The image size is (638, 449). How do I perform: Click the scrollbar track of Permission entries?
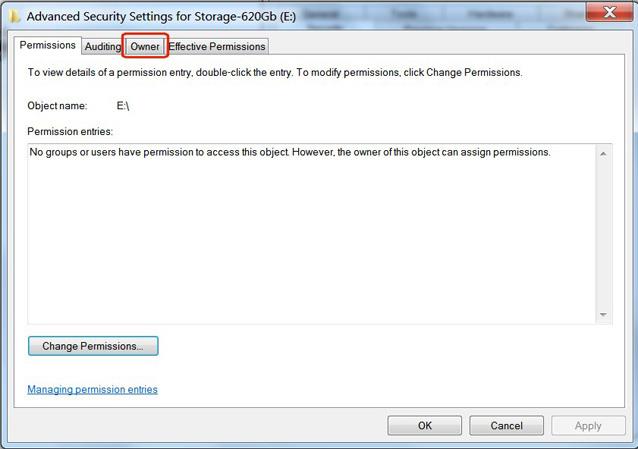(603, 234)
